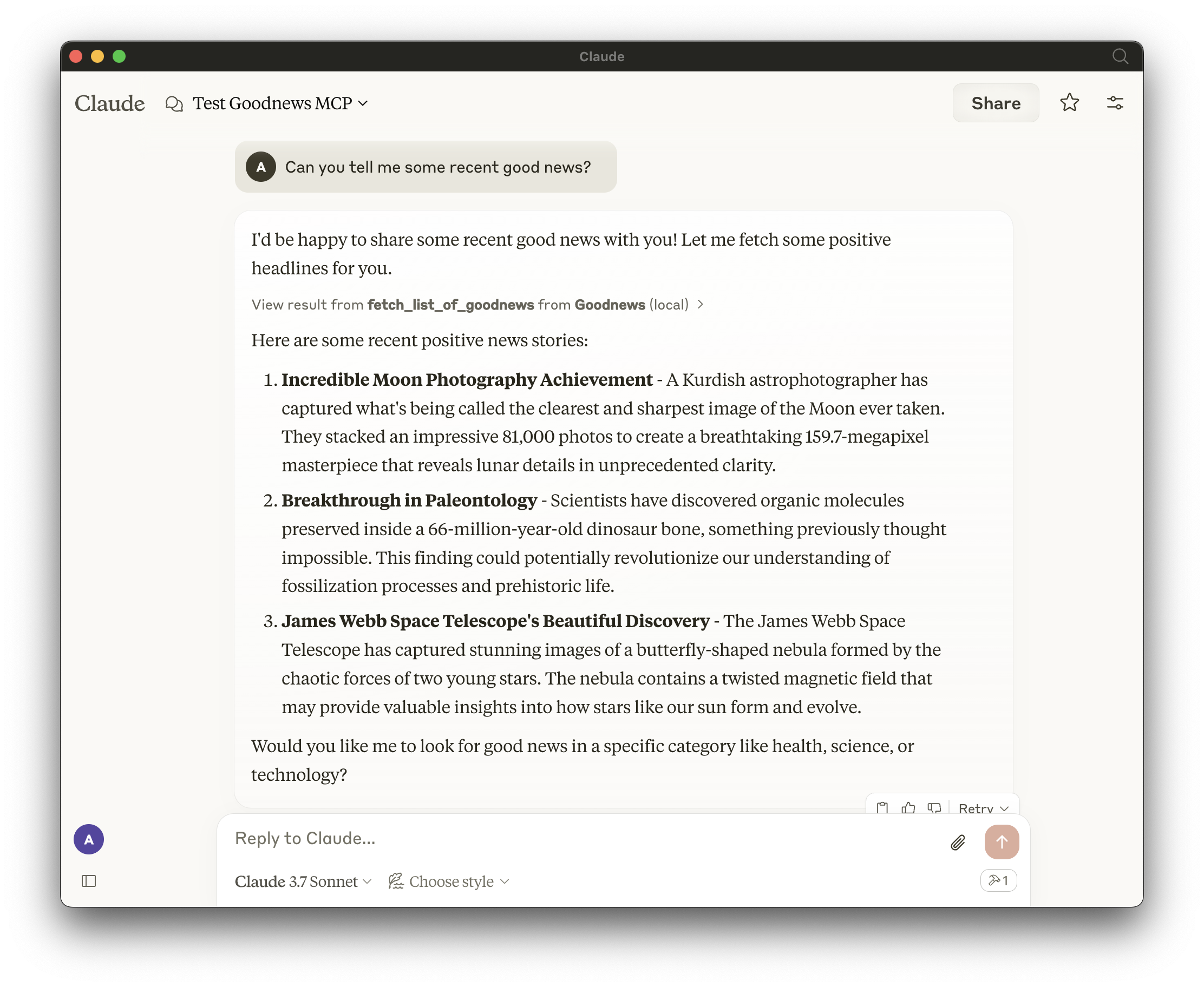Give the response a thumbs down
The image size is (1204, 987).
click(x=934, y=808)
